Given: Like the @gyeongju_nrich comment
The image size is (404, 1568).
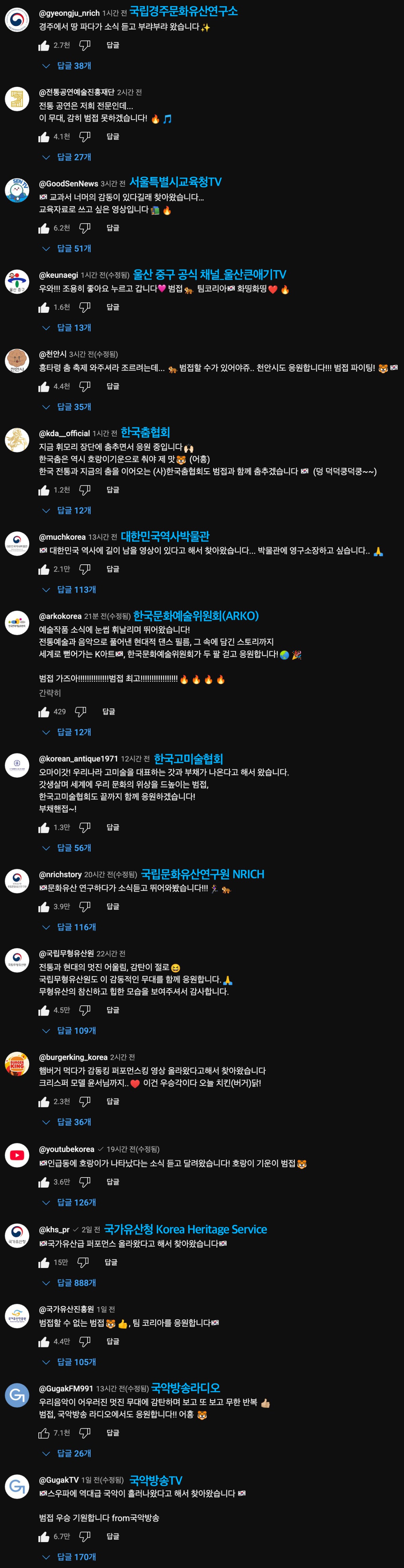Looking at the screenshot, I should (44, 46).
